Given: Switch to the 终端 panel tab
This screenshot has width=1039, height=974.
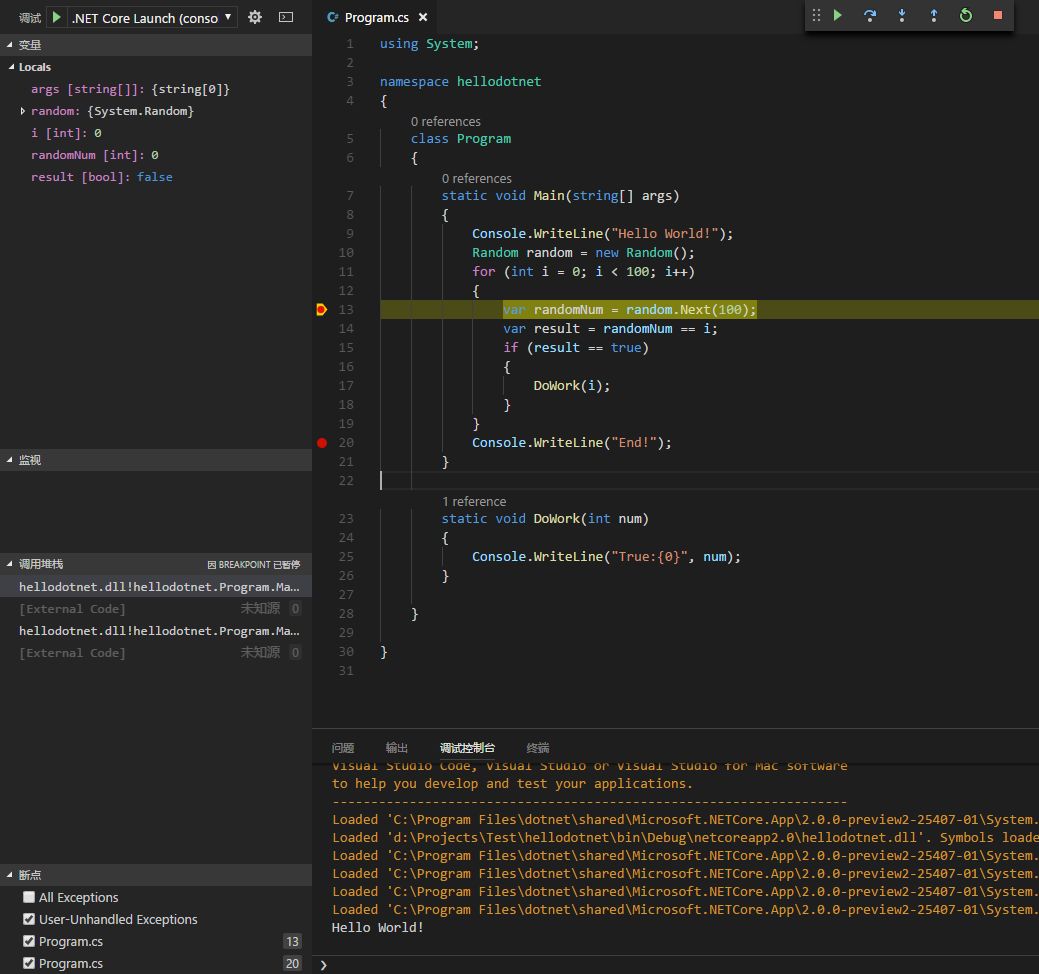Looking at the screenshot, I should pos(537,747).
